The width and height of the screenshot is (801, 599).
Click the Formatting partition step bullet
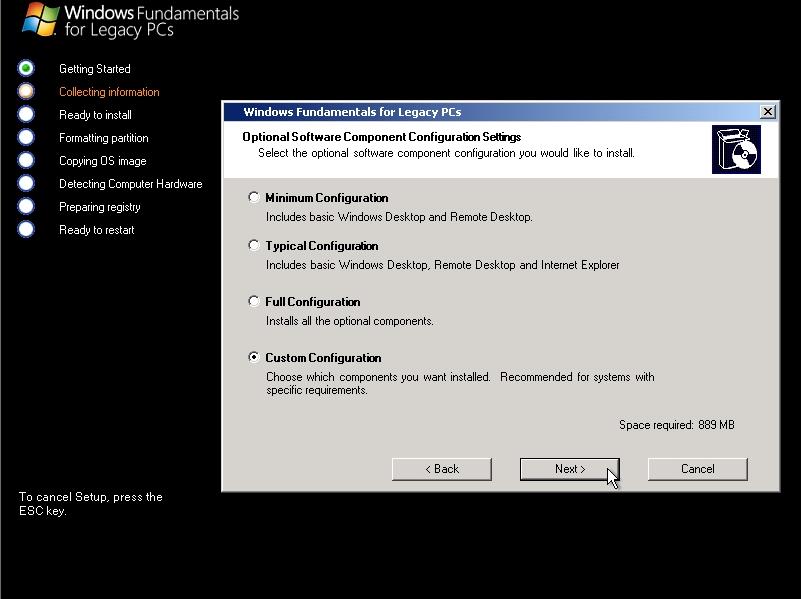pyautogui.click(x=26, y=137)
